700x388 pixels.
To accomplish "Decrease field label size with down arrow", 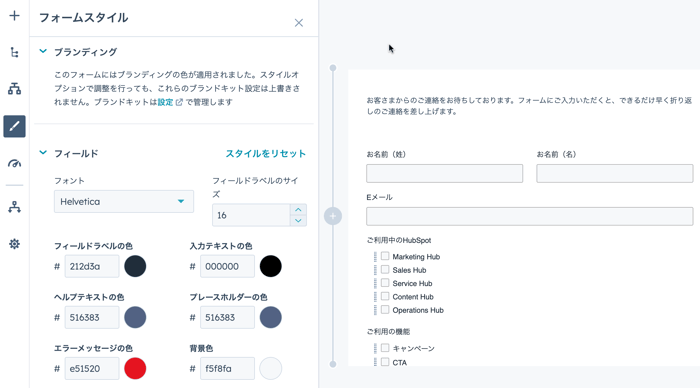I will click(x=298, y=221).
